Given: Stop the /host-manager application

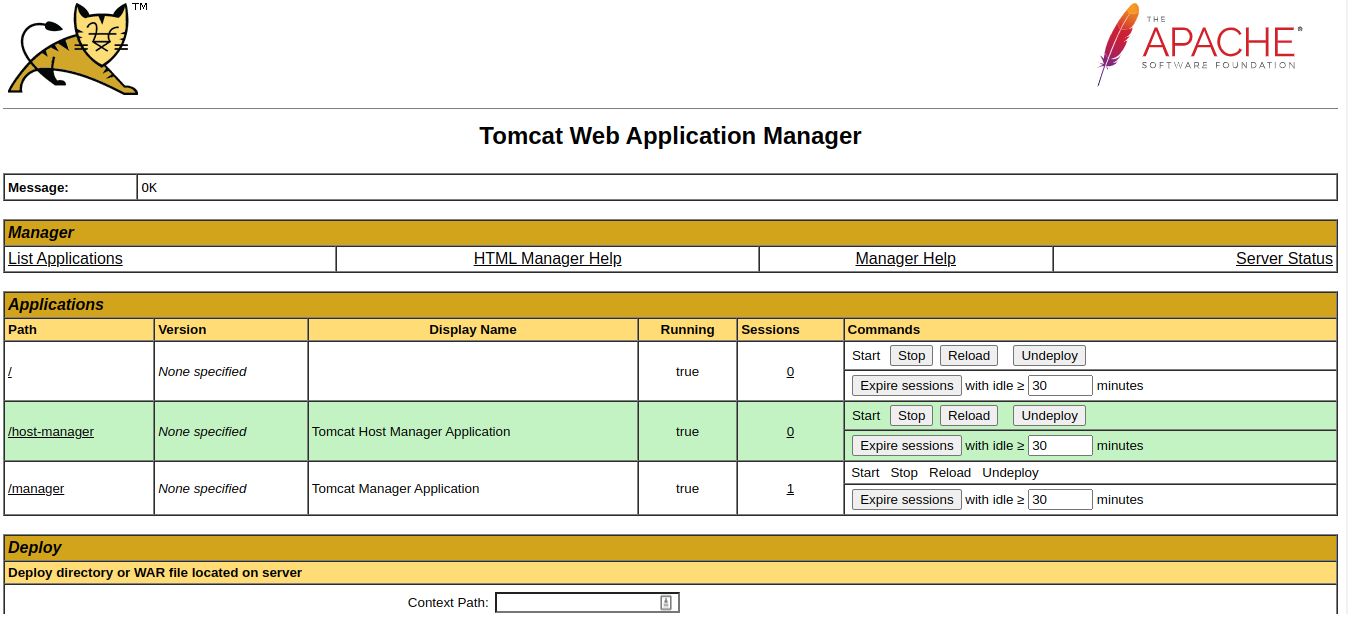Looking at the screenshot, I should pos(911,415).
